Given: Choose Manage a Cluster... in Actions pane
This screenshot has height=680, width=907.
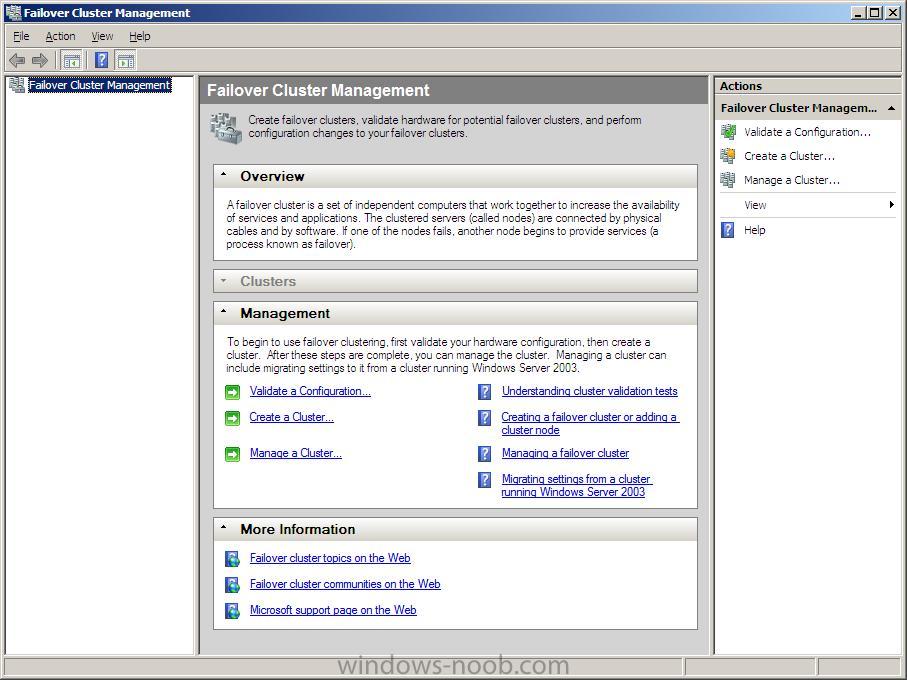Looking at the screenshot, I should click(x=792, y=180).
